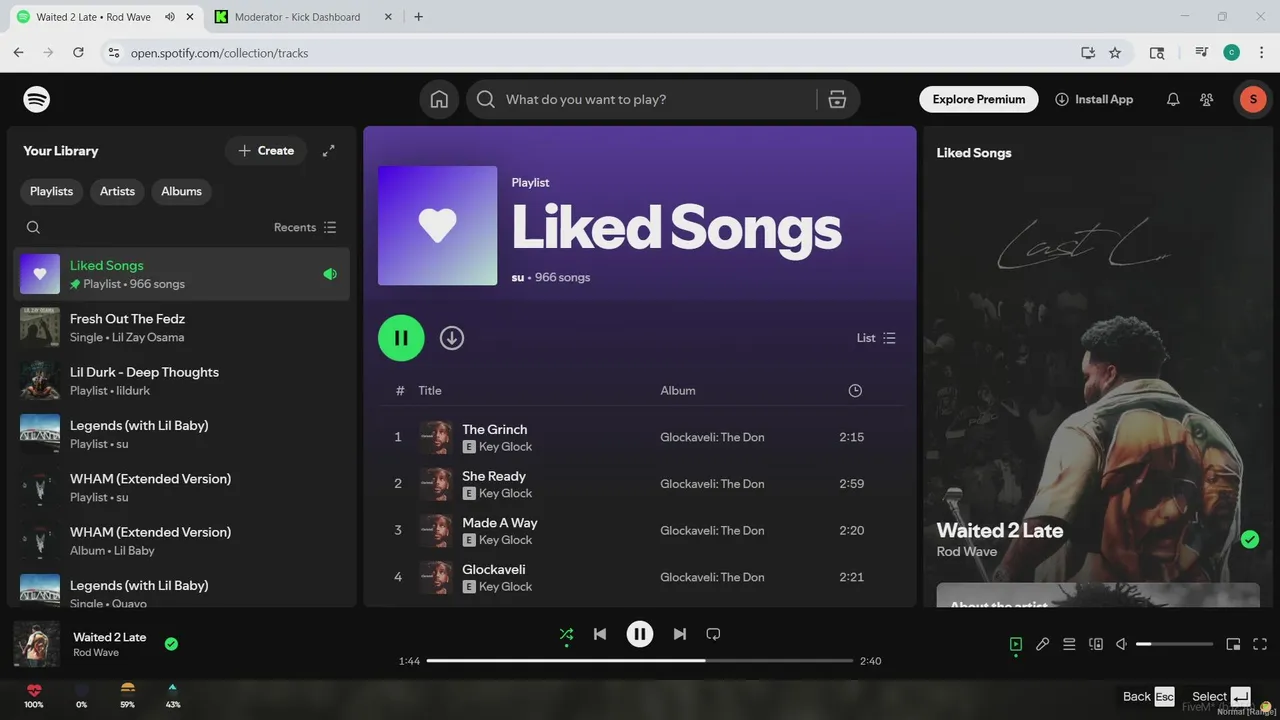This screenshot has width=1280, height=720.
Task: Open the Browse icon in search bar
Action: (838, 99)
